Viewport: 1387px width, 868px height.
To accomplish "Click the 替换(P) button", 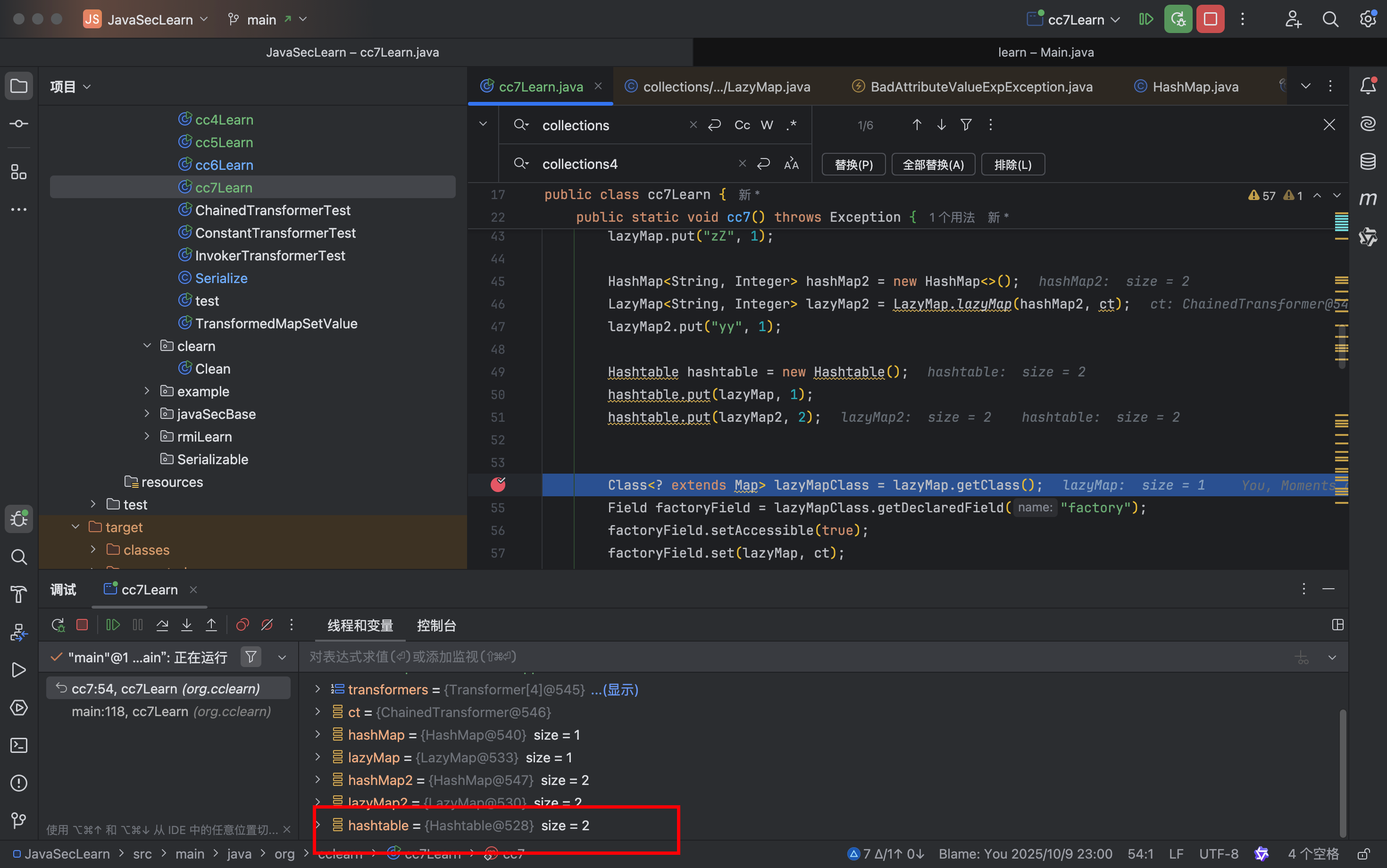I will [x=854, y=165].
